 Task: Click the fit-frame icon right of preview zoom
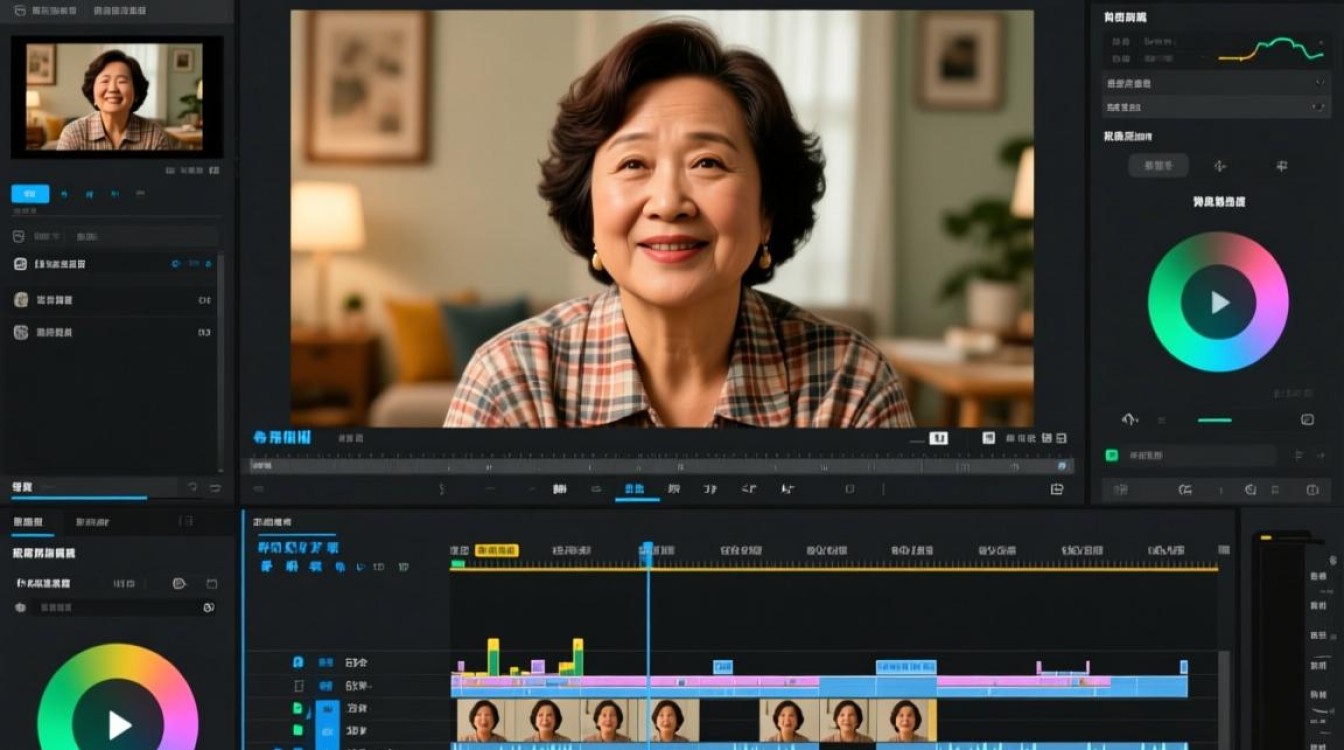[988, 438]
